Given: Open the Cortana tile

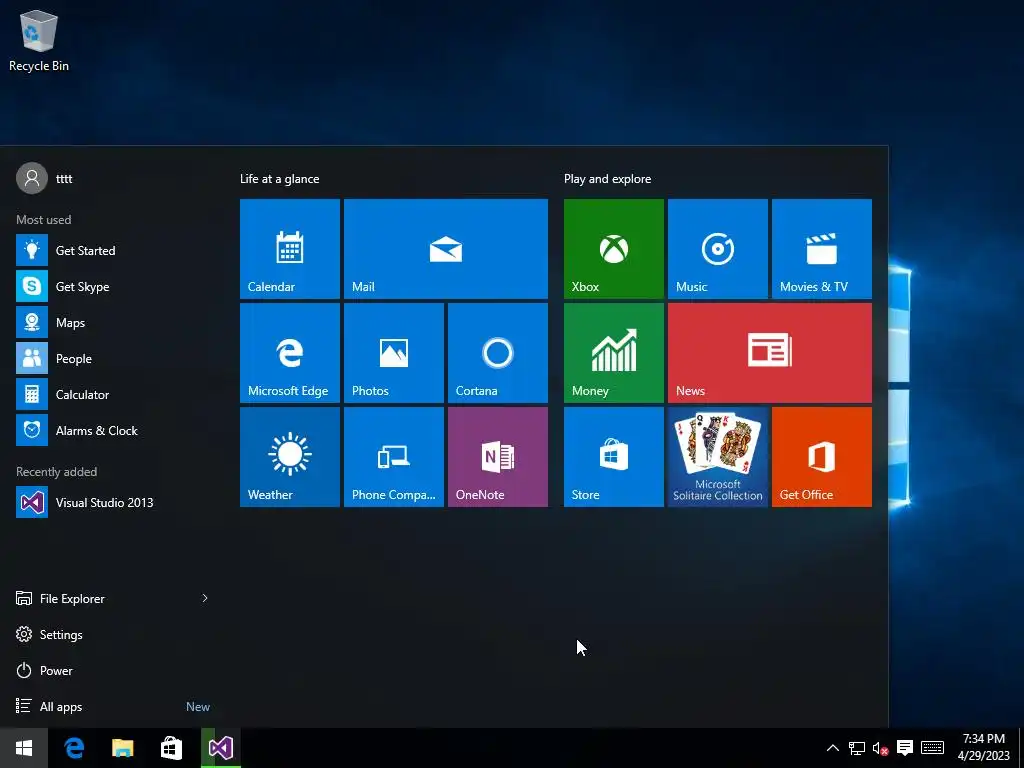Looking at the screenshot, I should coord(498,353).
